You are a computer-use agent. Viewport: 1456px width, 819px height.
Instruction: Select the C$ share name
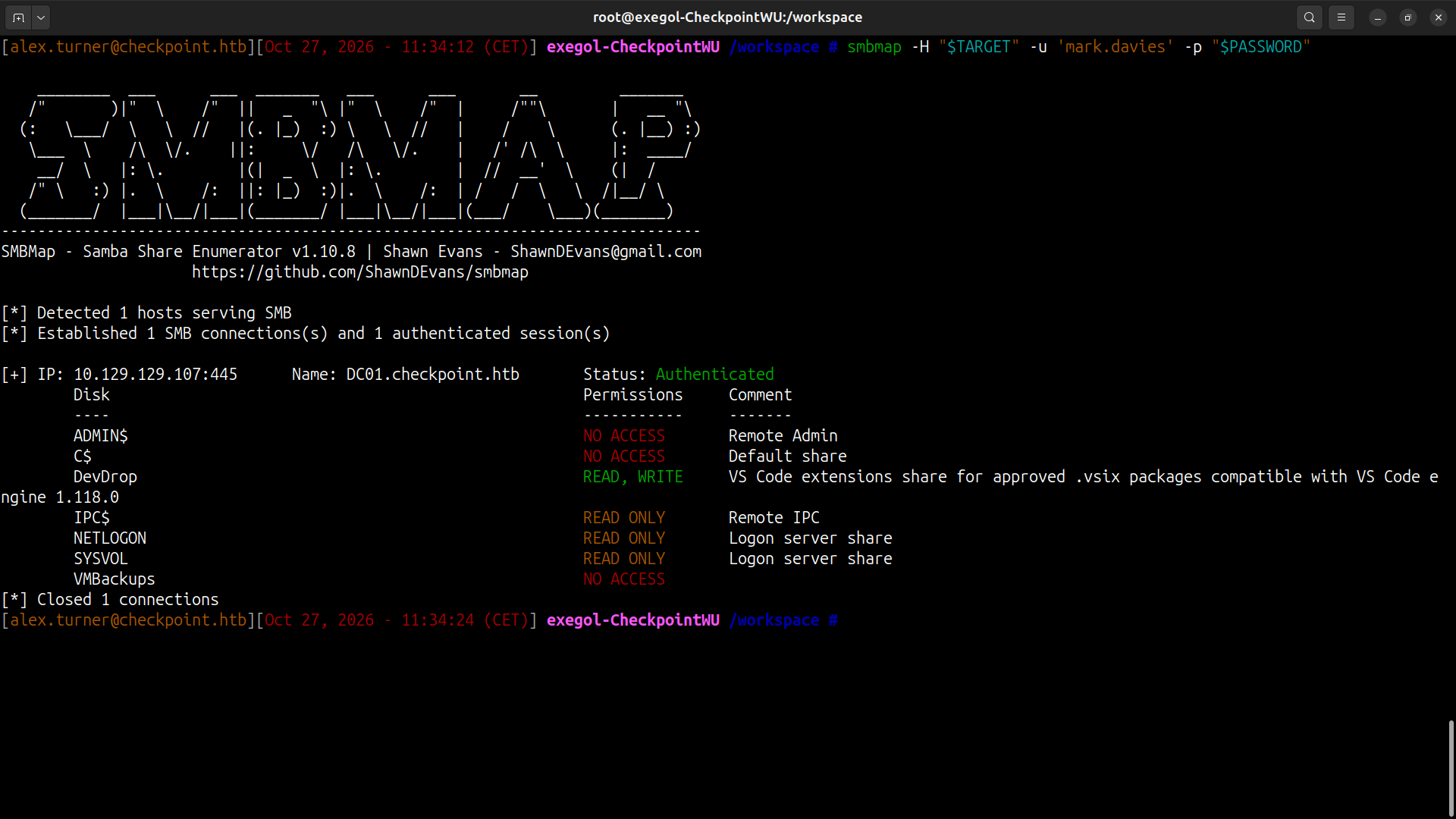point(83,457)
